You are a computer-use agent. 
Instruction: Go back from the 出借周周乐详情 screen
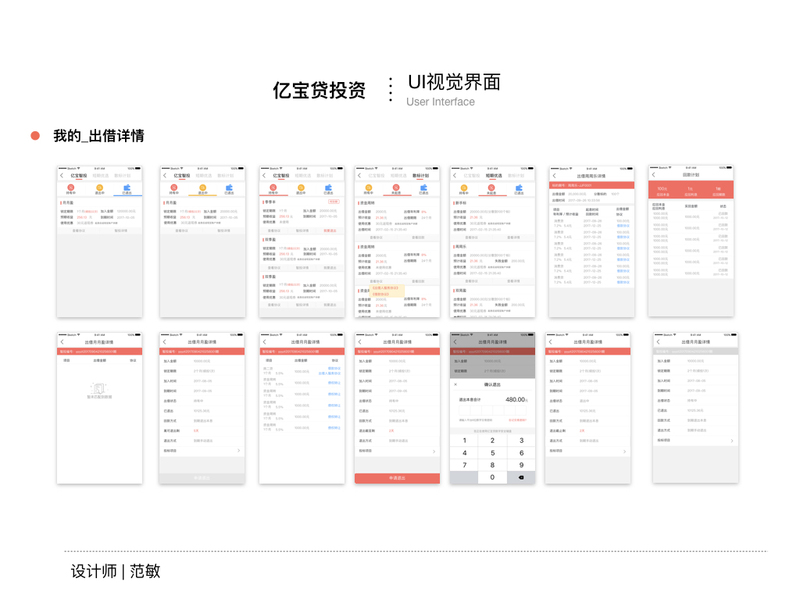point(555,176)
